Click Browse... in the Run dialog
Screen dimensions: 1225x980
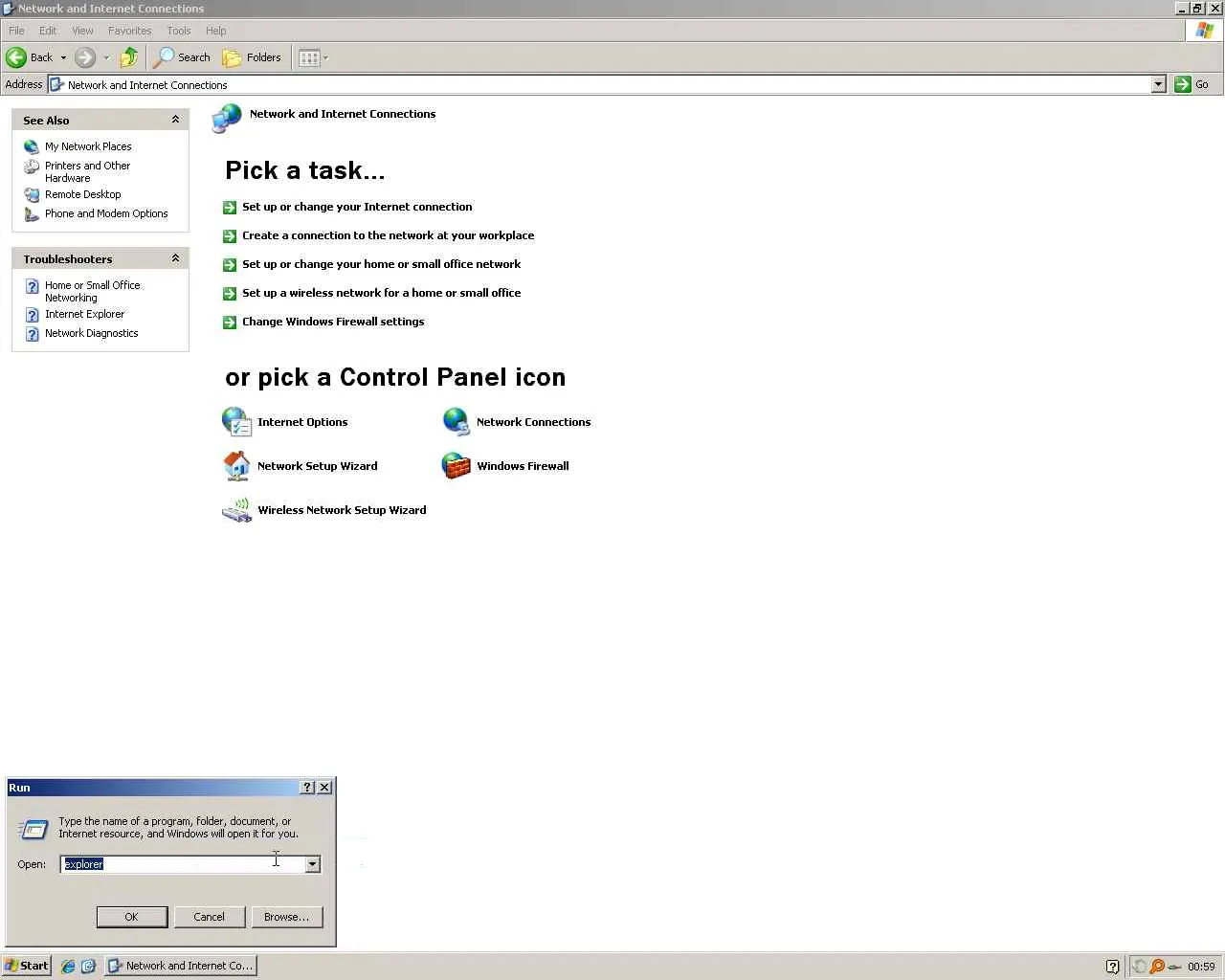click(287, 917)
